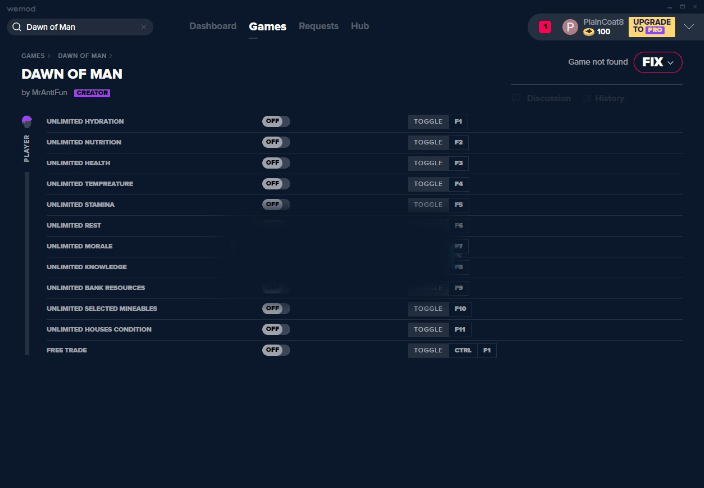Edit the F1 hotkey for Unlimited Hydration
This screenshot has height=488, width=704.
(458, 122)
